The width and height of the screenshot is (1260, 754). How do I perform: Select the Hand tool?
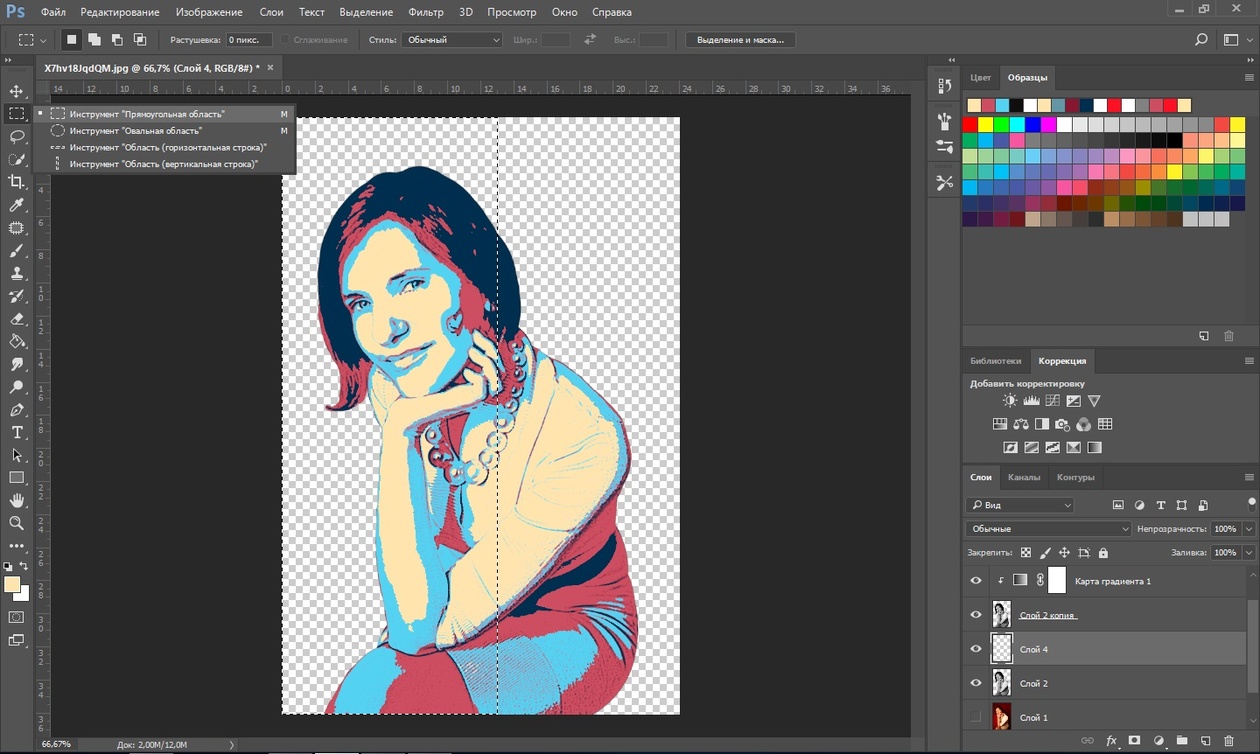pos(17,500)
